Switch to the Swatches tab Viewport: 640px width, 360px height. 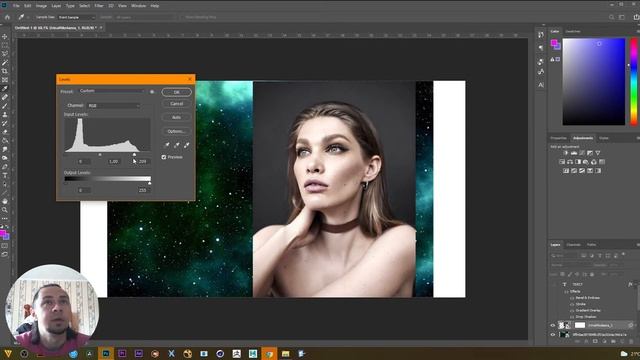tap(573, 31)
